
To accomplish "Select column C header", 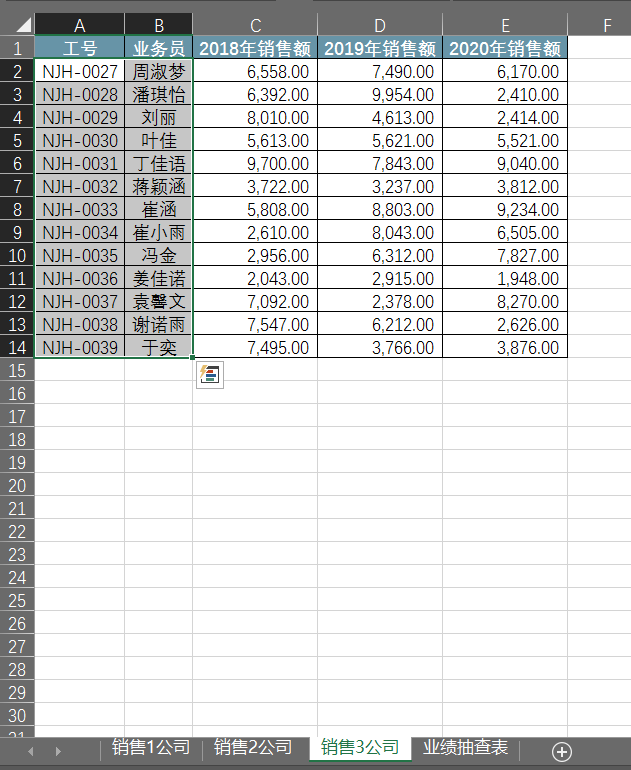I will [255, 25].
